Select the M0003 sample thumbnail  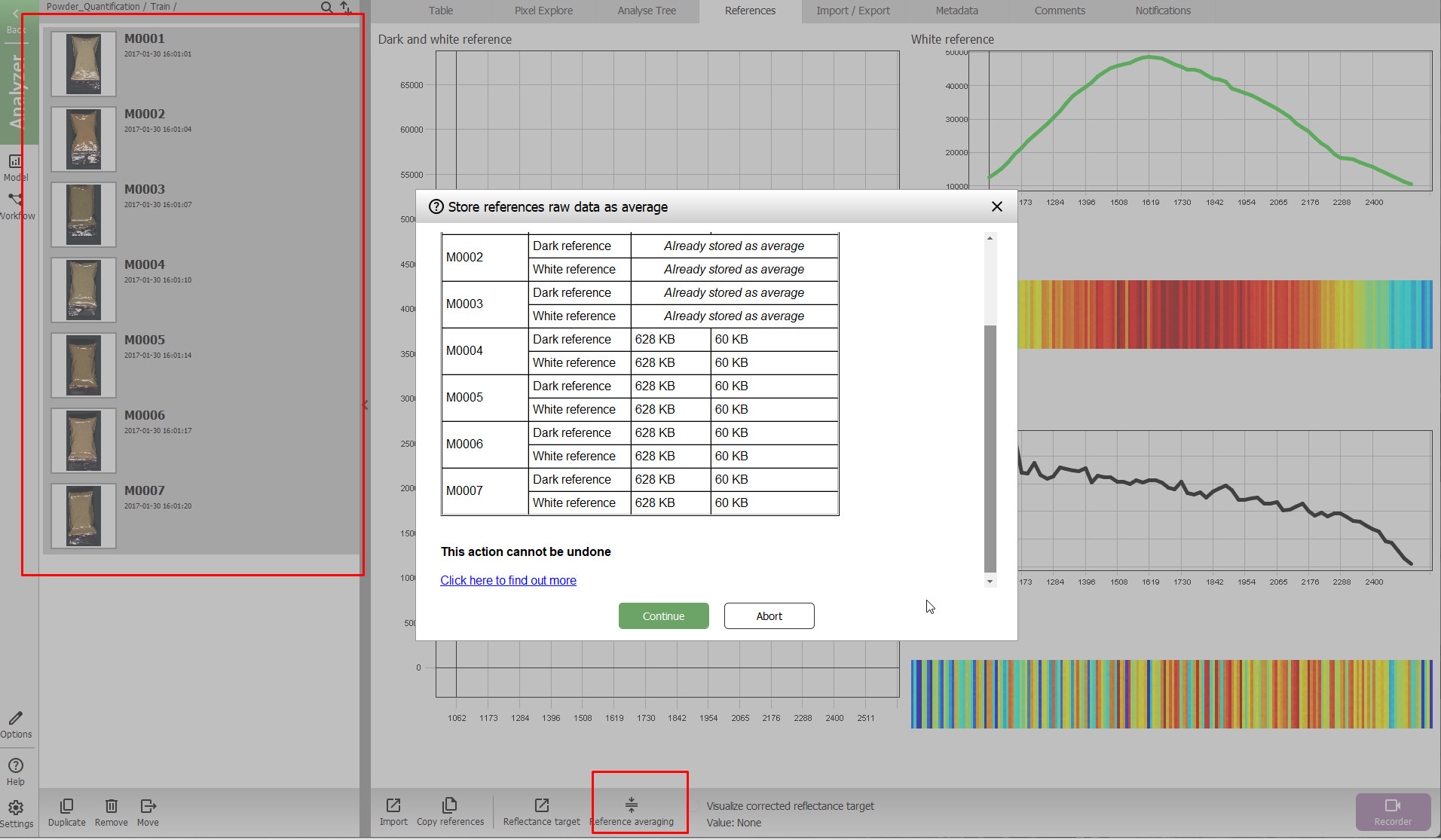(84, 214)
